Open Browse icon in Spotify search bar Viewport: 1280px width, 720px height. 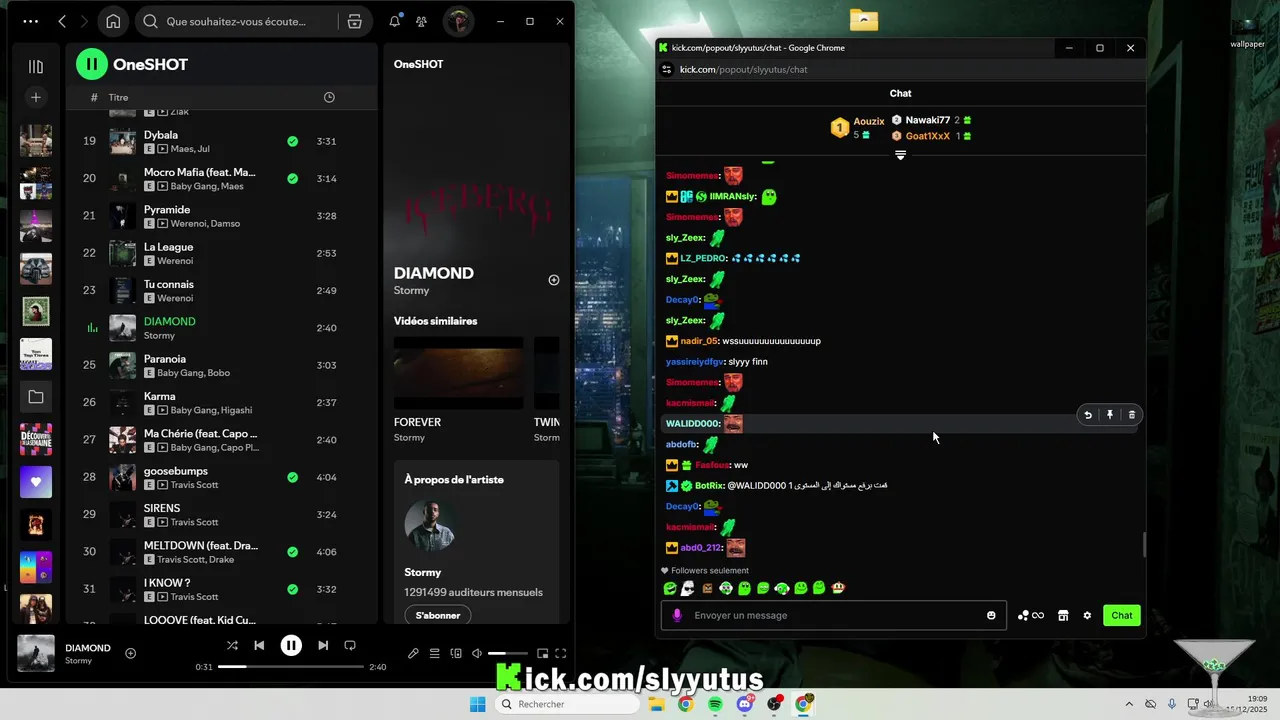point(354,21)
